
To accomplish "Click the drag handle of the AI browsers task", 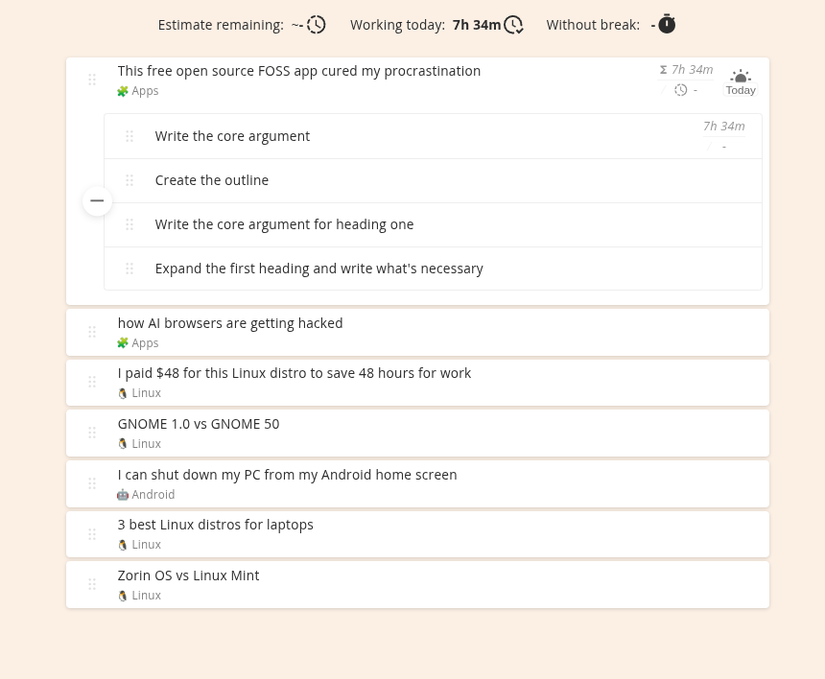I will pyautogui.click(x=91, y=331).
